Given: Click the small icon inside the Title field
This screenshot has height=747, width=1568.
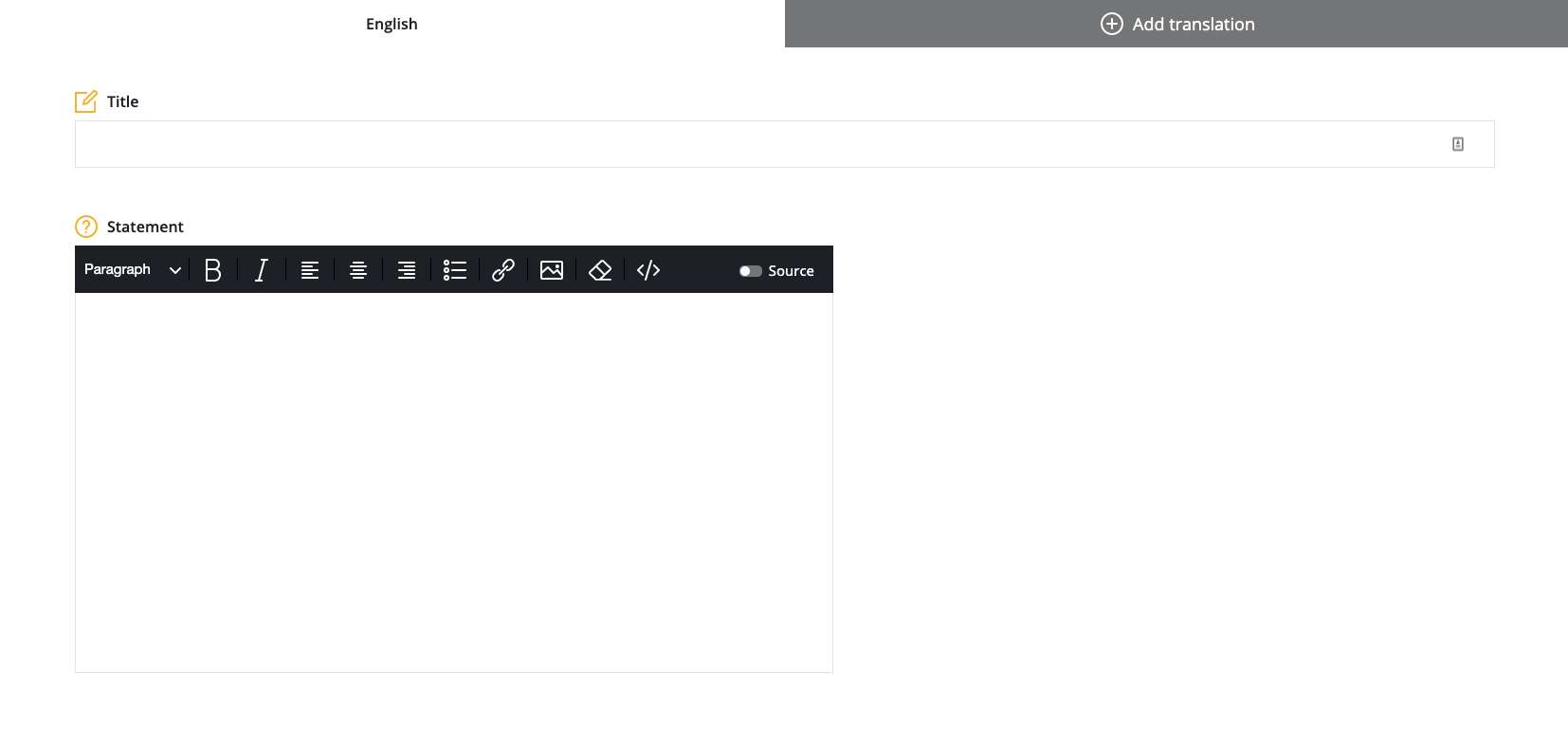Looking at the screenshot, I should coord(1458,144).
